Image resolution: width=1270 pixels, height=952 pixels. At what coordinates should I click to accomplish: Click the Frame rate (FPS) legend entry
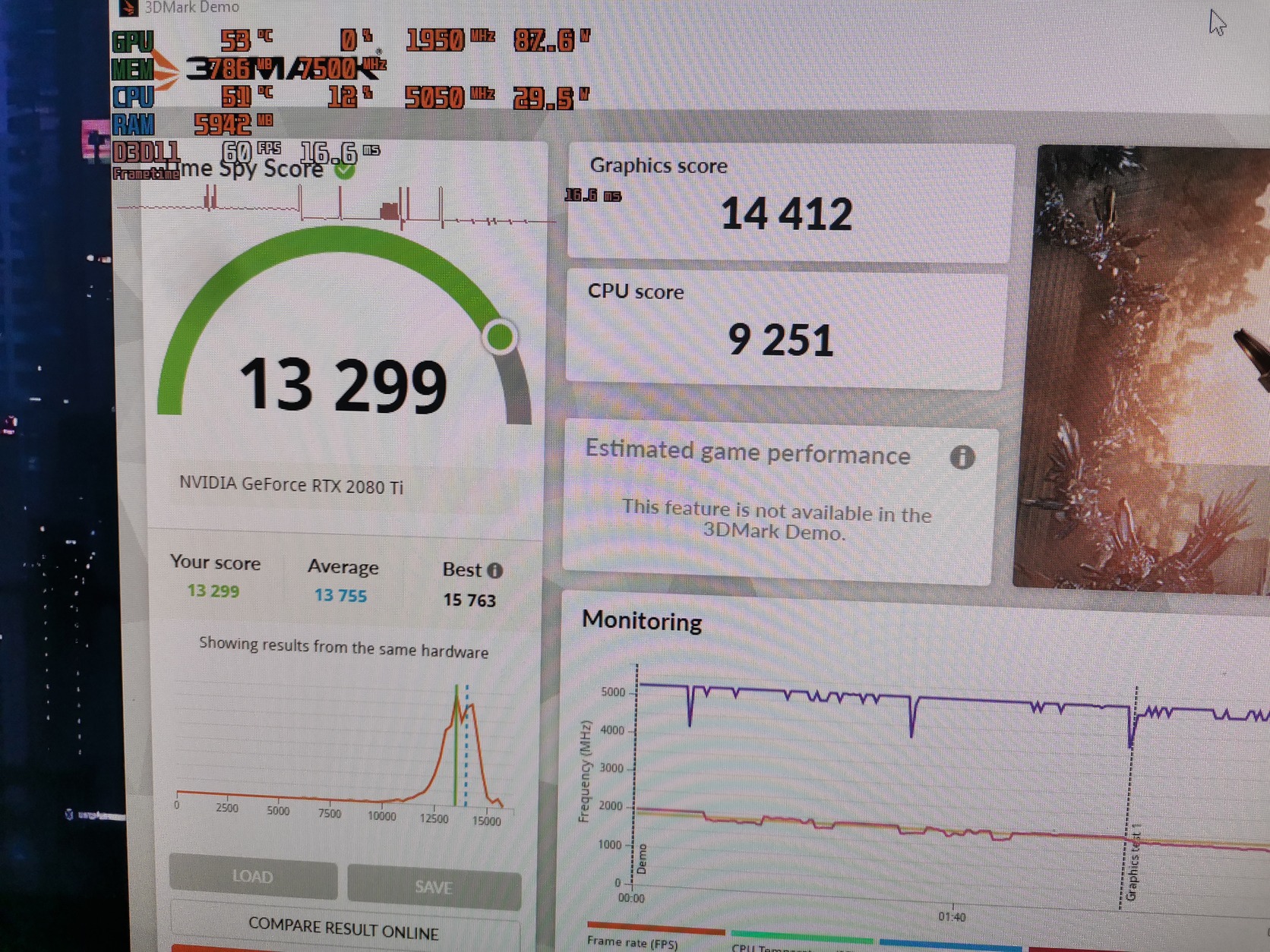click(632, 941)
